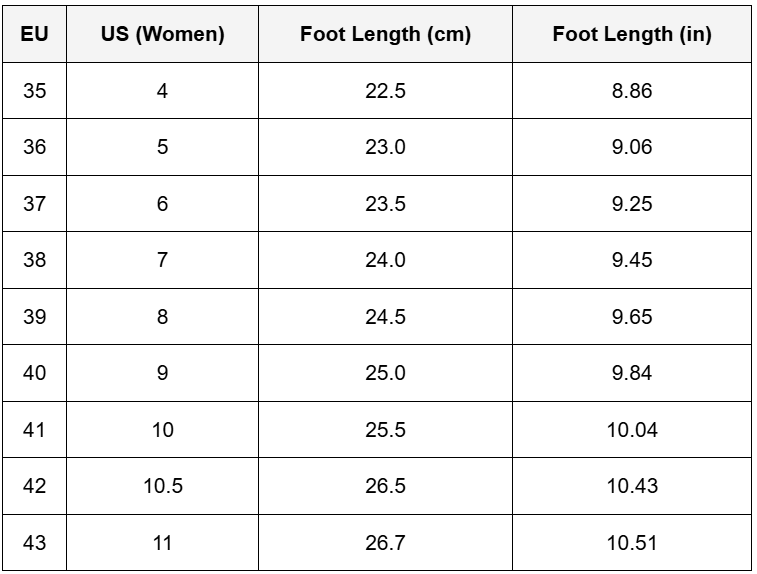757x574 pixels.
Task: Select the 23.5 cm foot length cell
Action: coord(385,204)
